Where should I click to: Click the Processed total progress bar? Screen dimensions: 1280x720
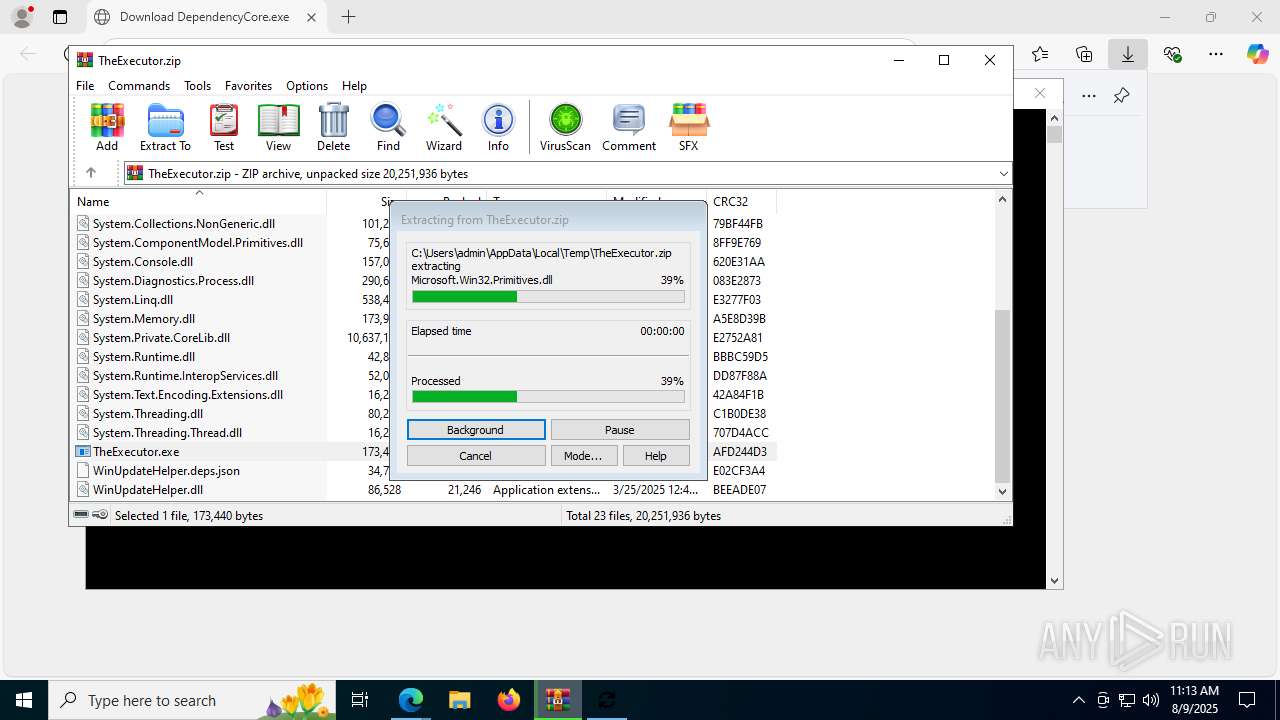(x=548, y=397)
